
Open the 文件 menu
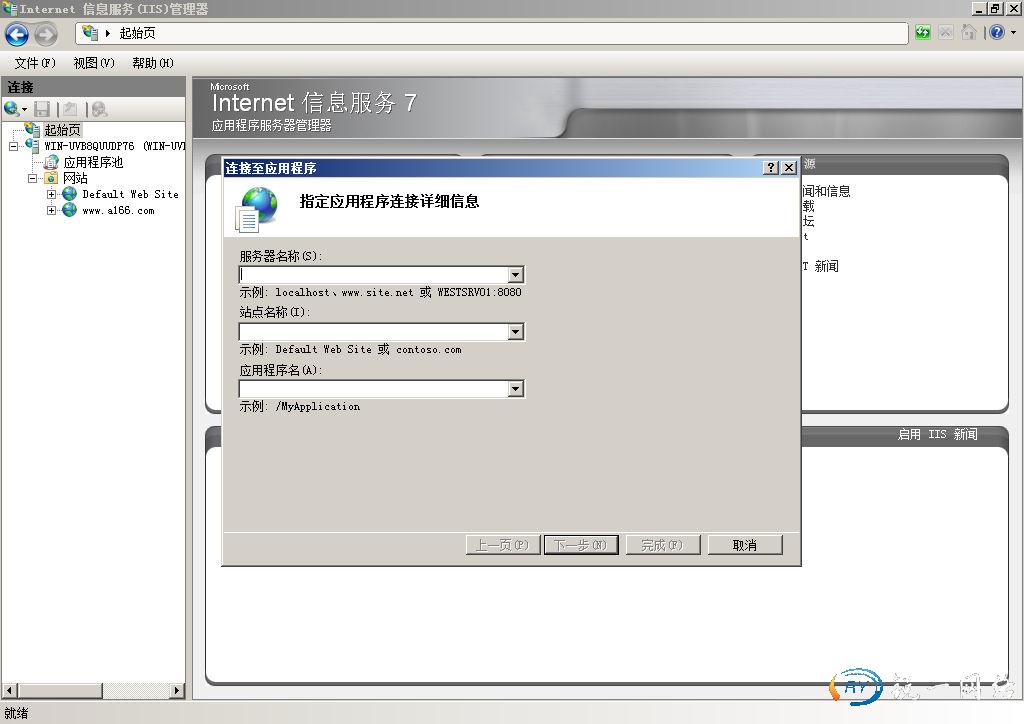pos(33,62)
